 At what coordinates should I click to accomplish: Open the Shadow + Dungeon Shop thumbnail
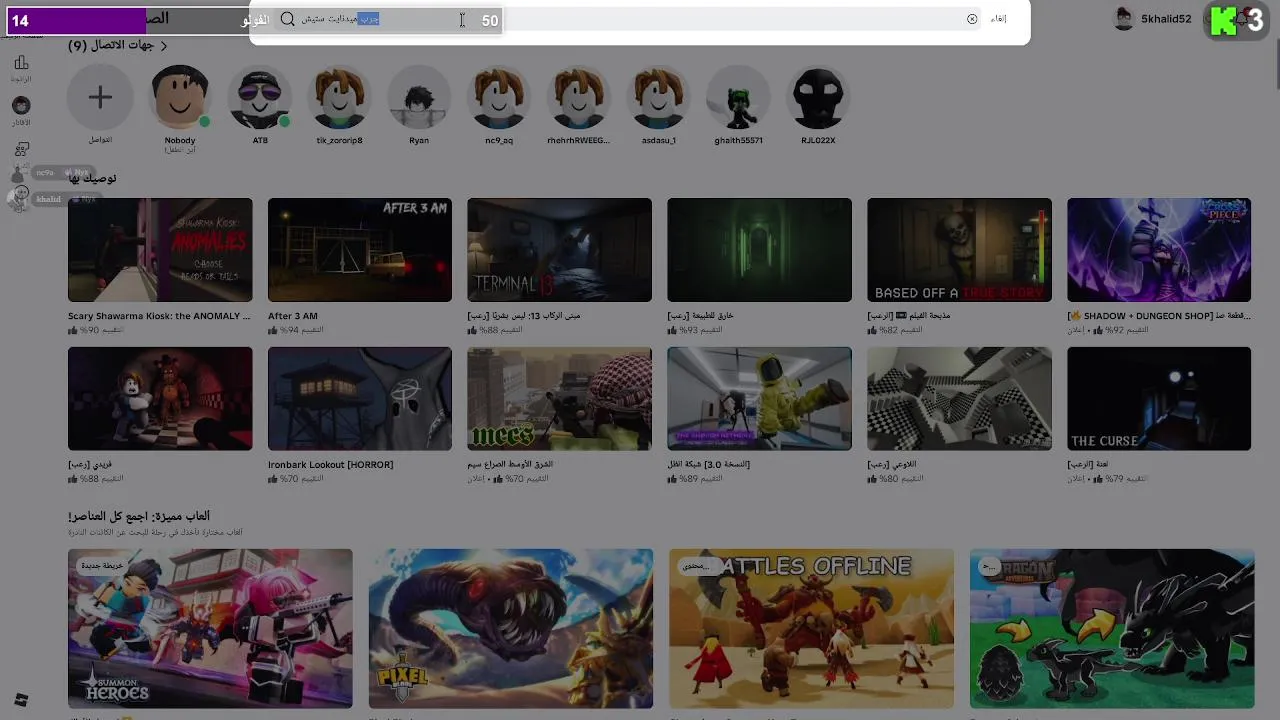click(1159, 250)
